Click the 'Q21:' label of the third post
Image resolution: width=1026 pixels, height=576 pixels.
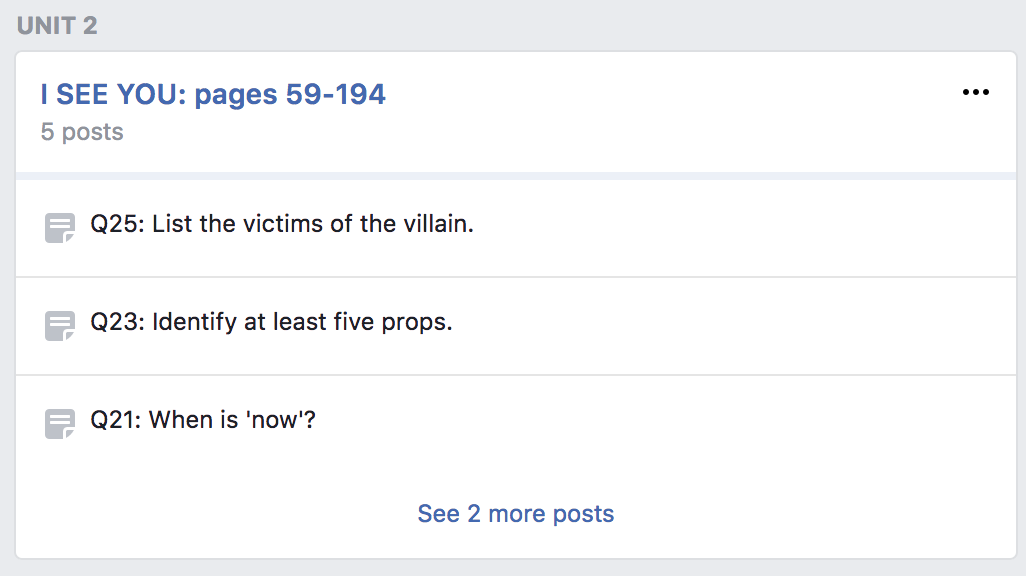(x=117, y=420)
